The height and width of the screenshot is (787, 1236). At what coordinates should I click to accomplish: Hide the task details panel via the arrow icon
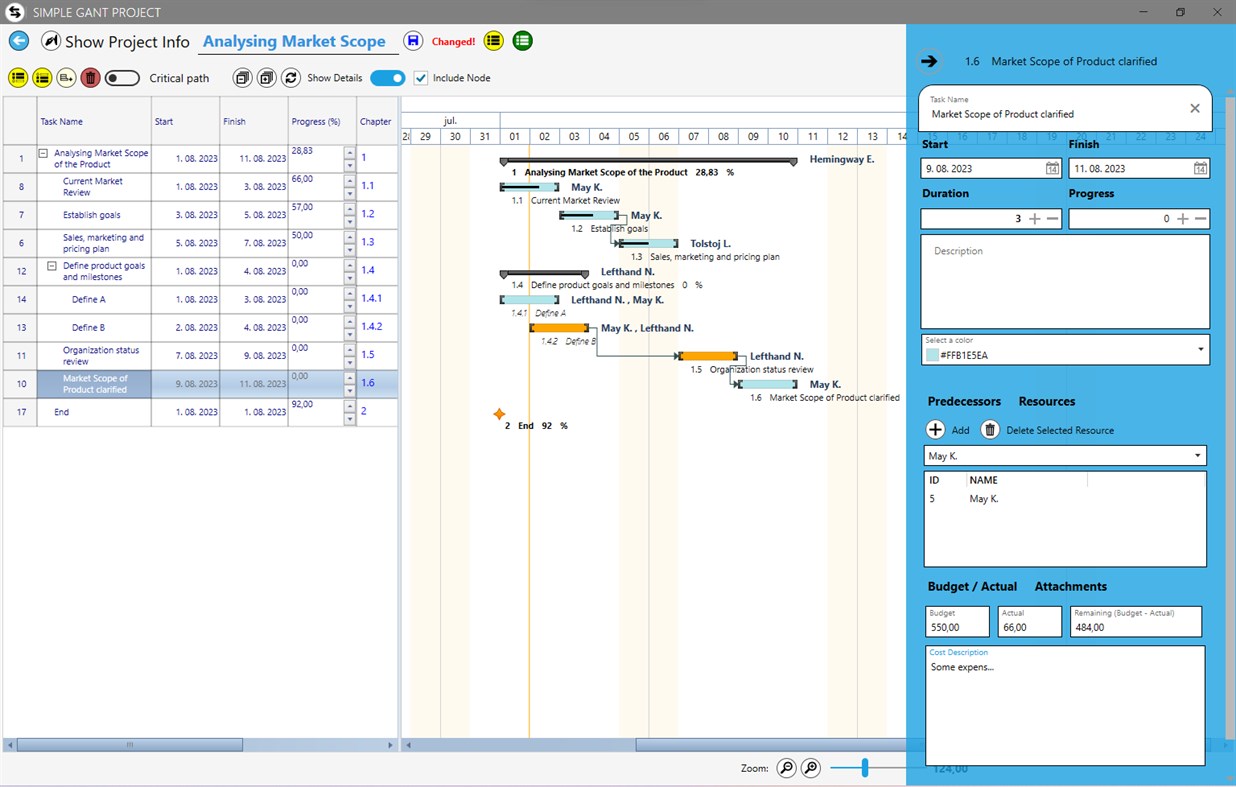[x=929, y=60]
